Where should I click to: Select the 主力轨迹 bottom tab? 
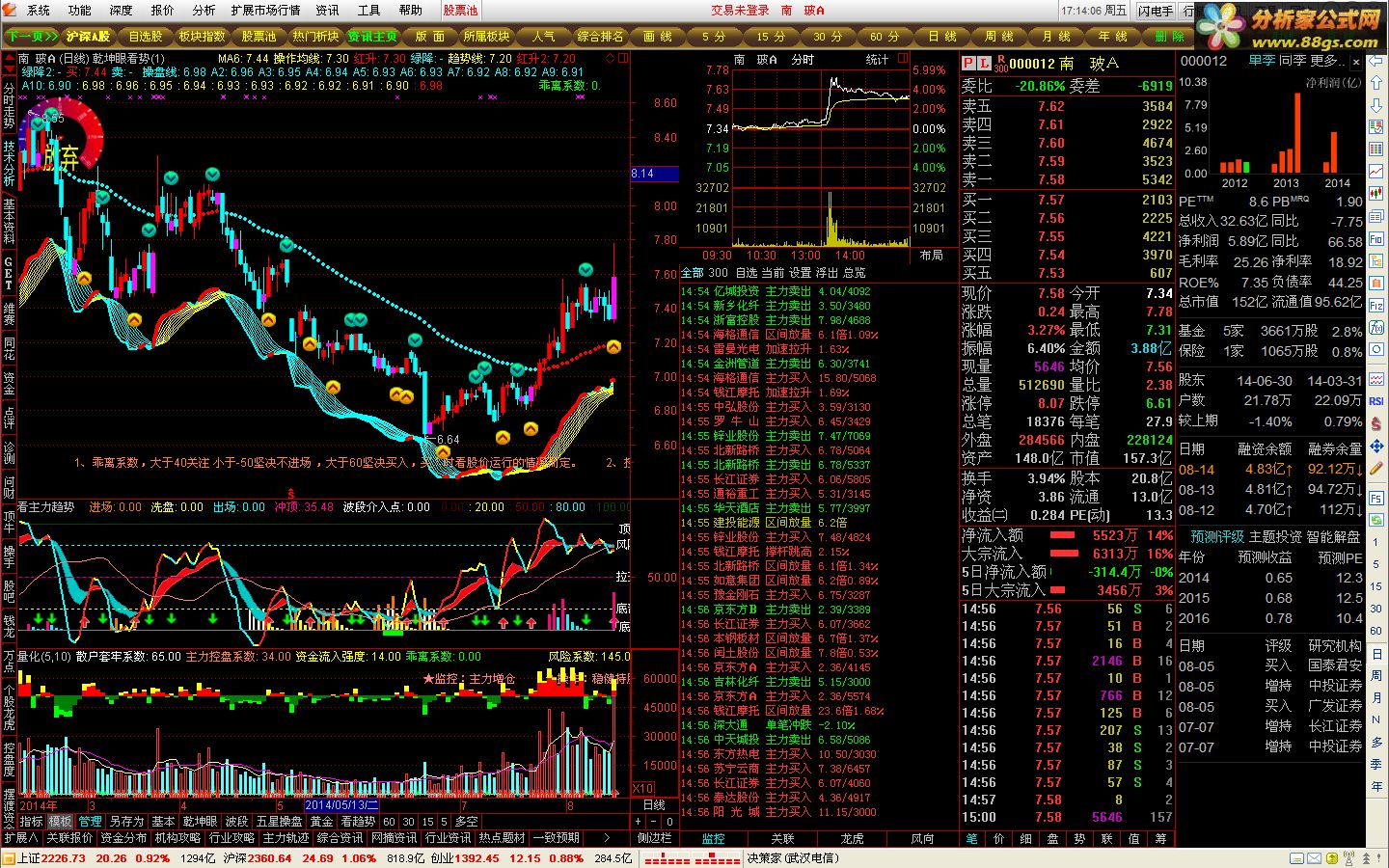(x=286, y=838)
